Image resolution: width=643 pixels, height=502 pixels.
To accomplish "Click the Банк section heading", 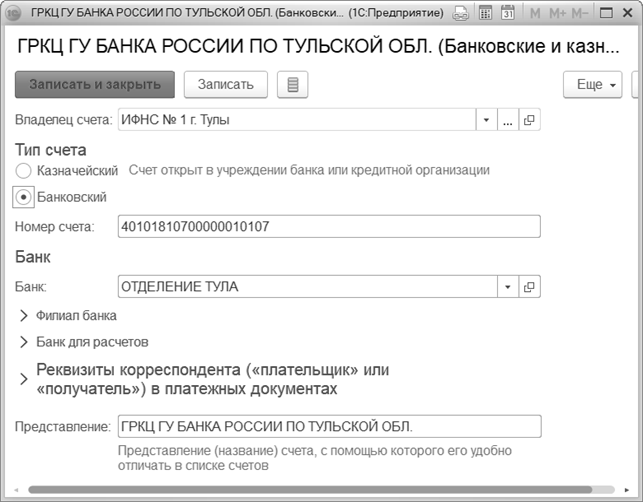I will coord(33,257).
